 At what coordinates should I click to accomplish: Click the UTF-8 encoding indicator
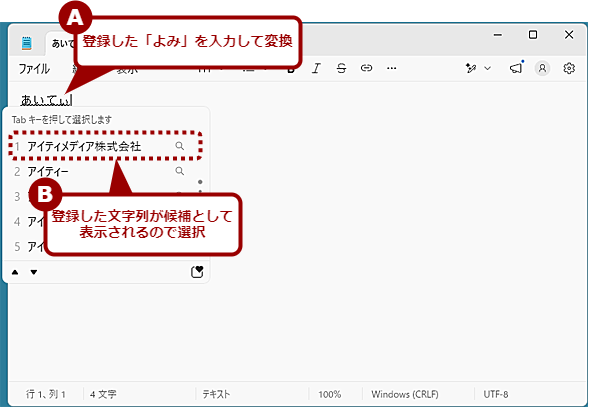pos(495,394)
